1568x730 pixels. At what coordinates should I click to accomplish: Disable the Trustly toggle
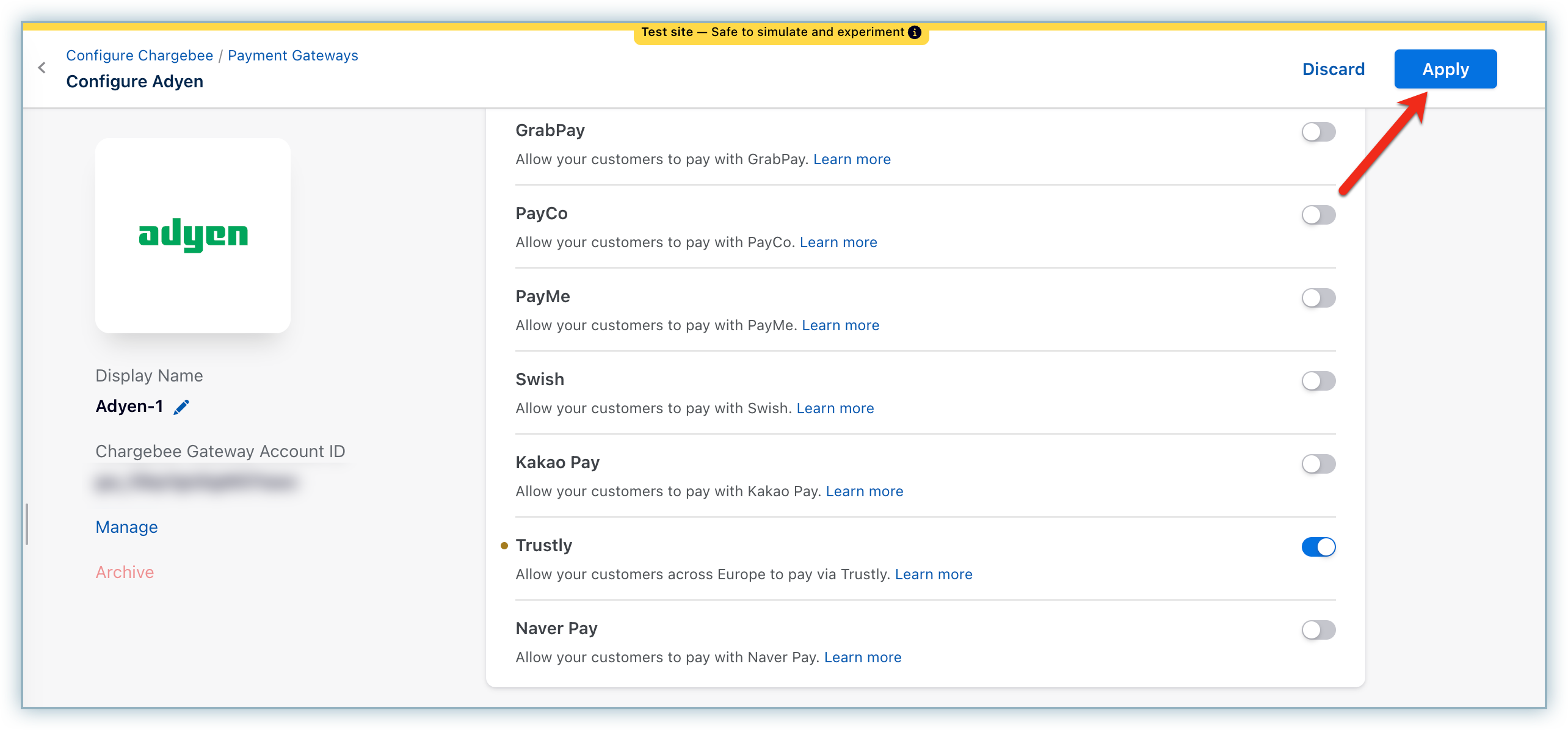coord(1318,547)
